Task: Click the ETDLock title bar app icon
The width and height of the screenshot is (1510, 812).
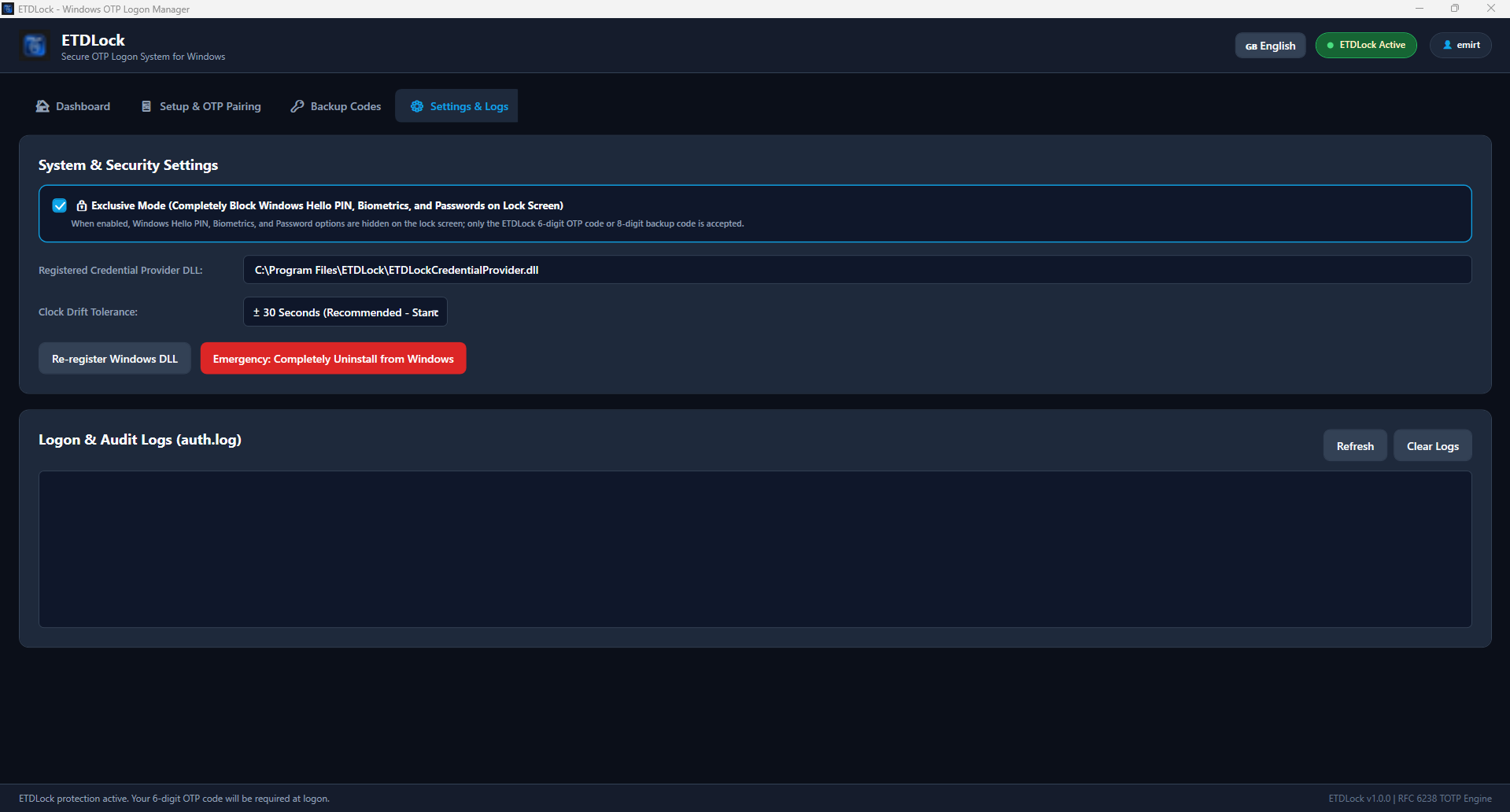Action: pos(8,9)
